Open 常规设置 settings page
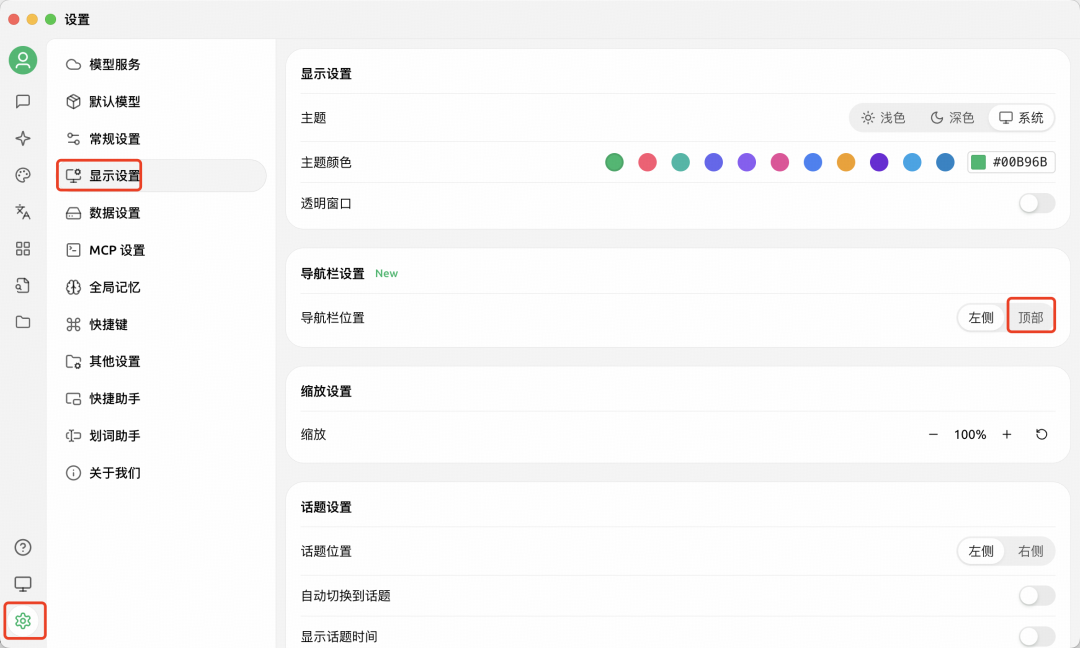Image resolution: width=1080 pixels, height=648 pixels. click(161, 138)
